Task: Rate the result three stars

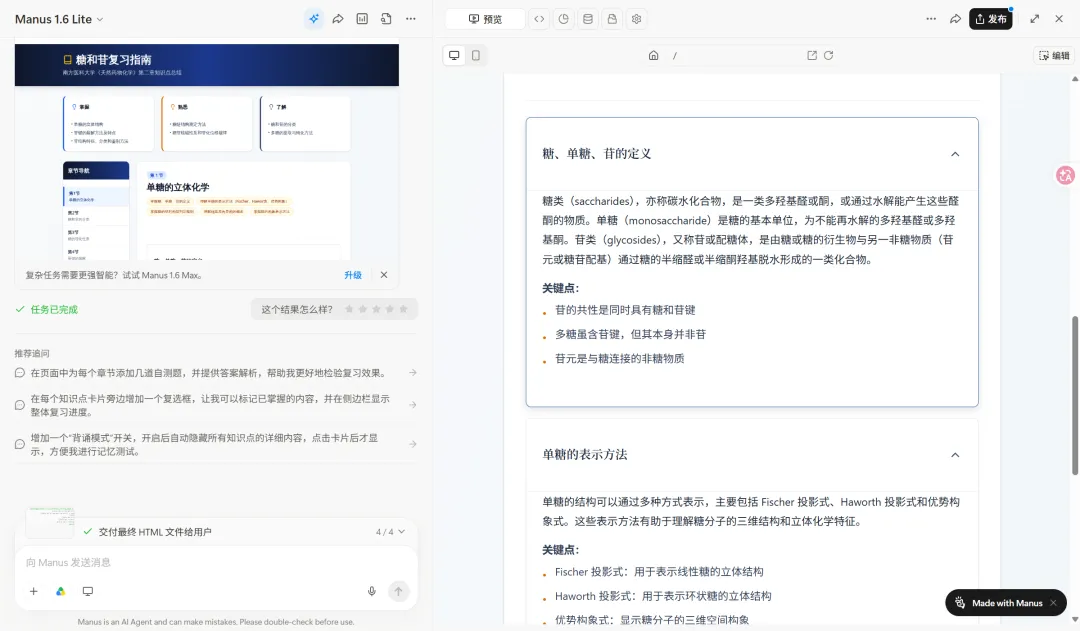Action: (376, 309)
